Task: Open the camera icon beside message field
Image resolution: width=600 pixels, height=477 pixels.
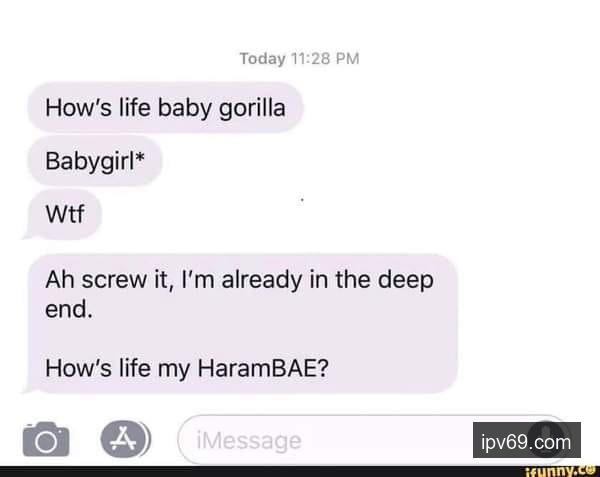Action: coord(46,439)
